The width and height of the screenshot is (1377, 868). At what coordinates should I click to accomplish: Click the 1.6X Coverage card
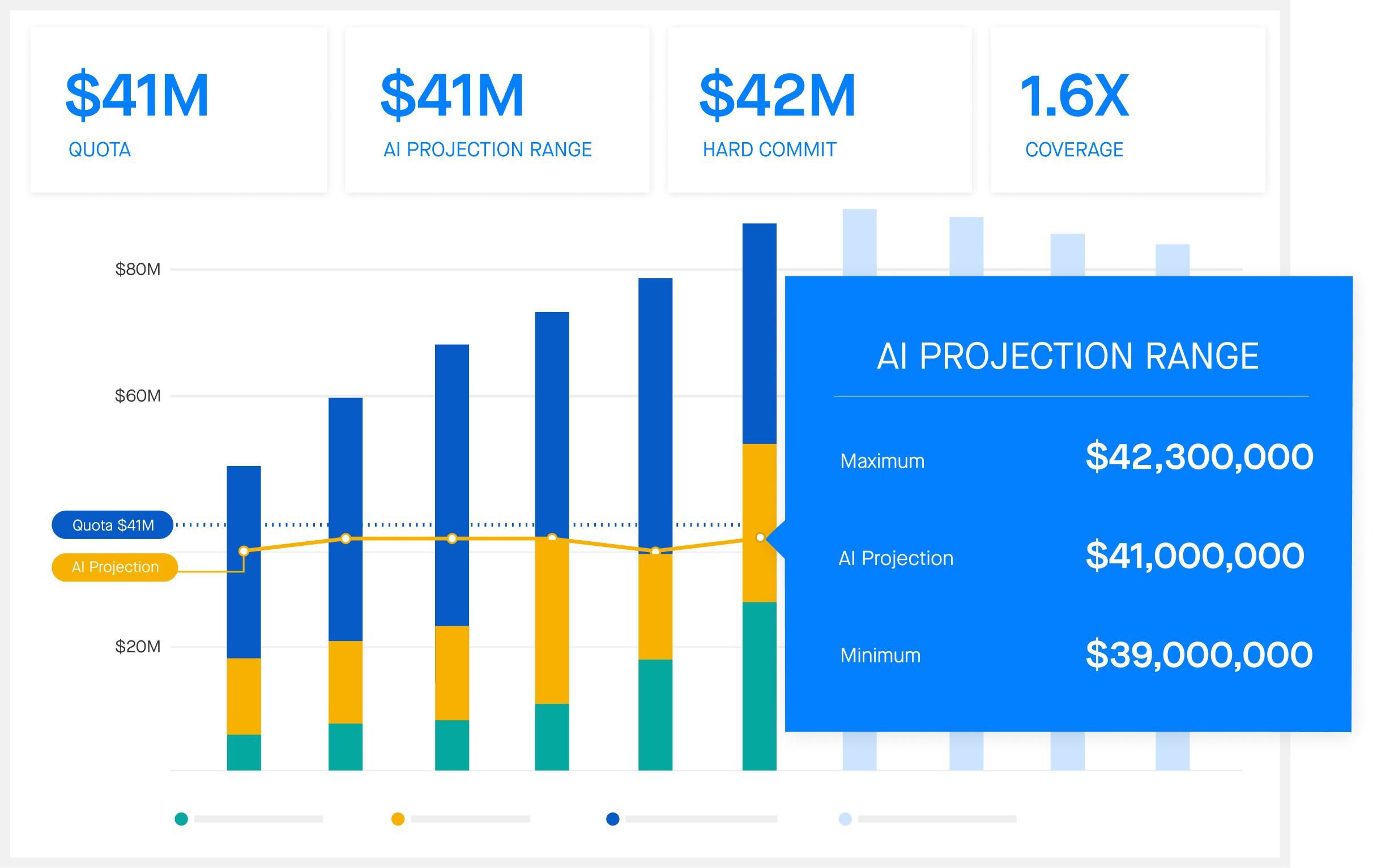coord(1127,110)
